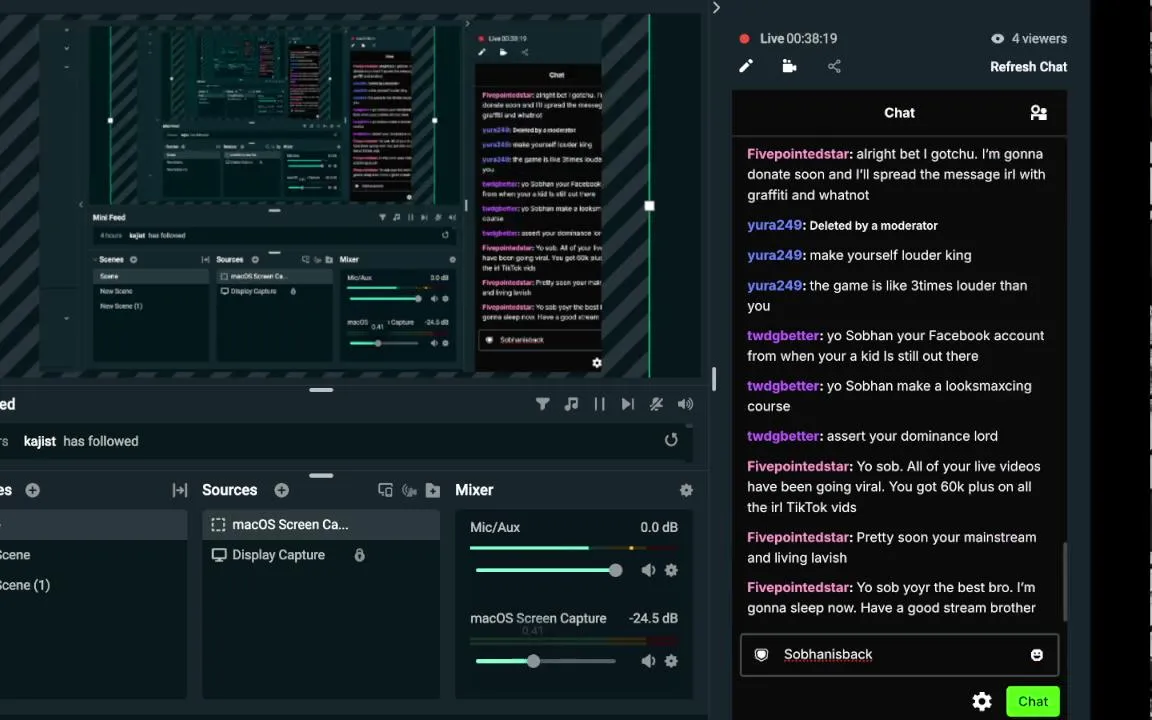Click the Mini Feed filter funnel icon
Viewport: 1152px width, 720px height.
point(542,404)
